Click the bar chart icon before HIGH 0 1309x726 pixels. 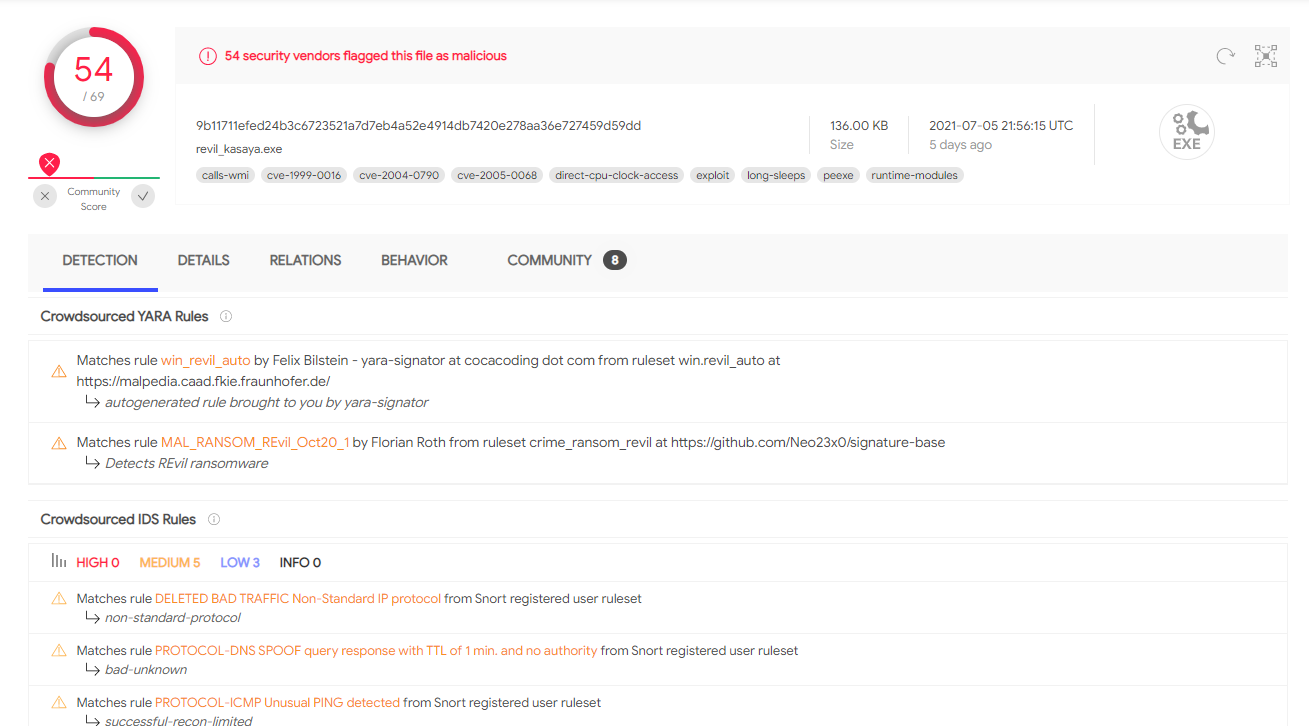point(59,562)
